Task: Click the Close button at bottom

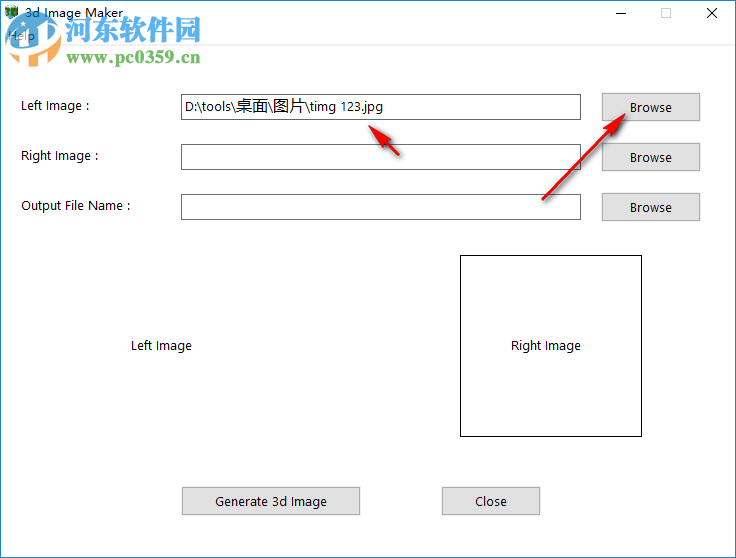Action: click(x=491, y=501)
